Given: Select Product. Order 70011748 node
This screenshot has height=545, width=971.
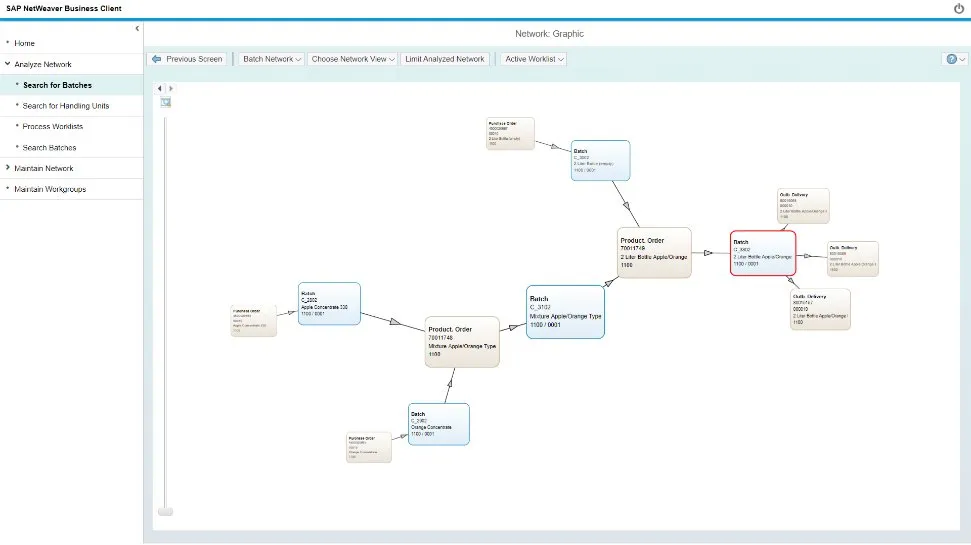Looking at the screenshot, I should coord(461,342).
